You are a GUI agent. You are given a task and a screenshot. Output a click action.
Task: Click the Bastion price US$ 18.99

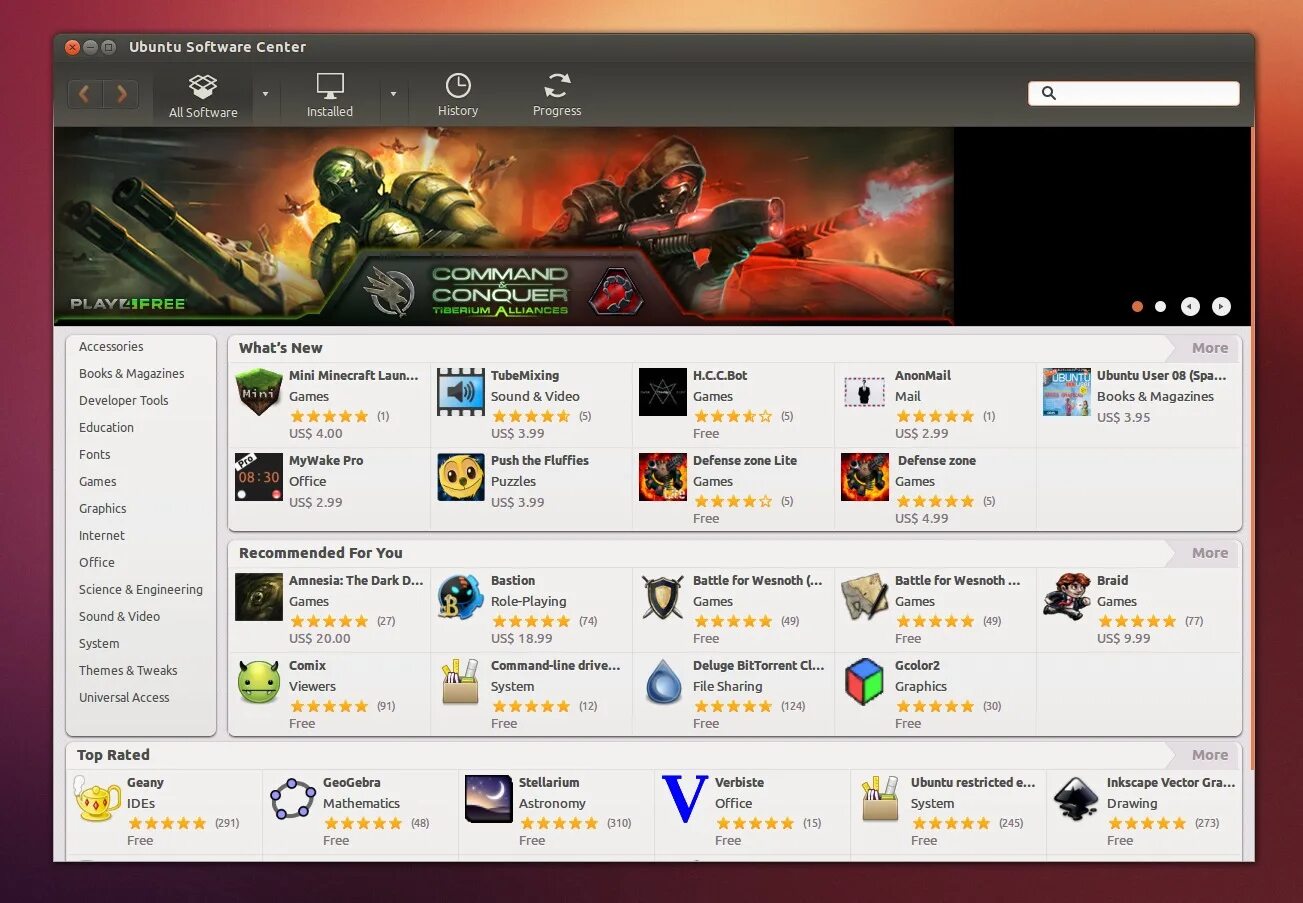522,638
